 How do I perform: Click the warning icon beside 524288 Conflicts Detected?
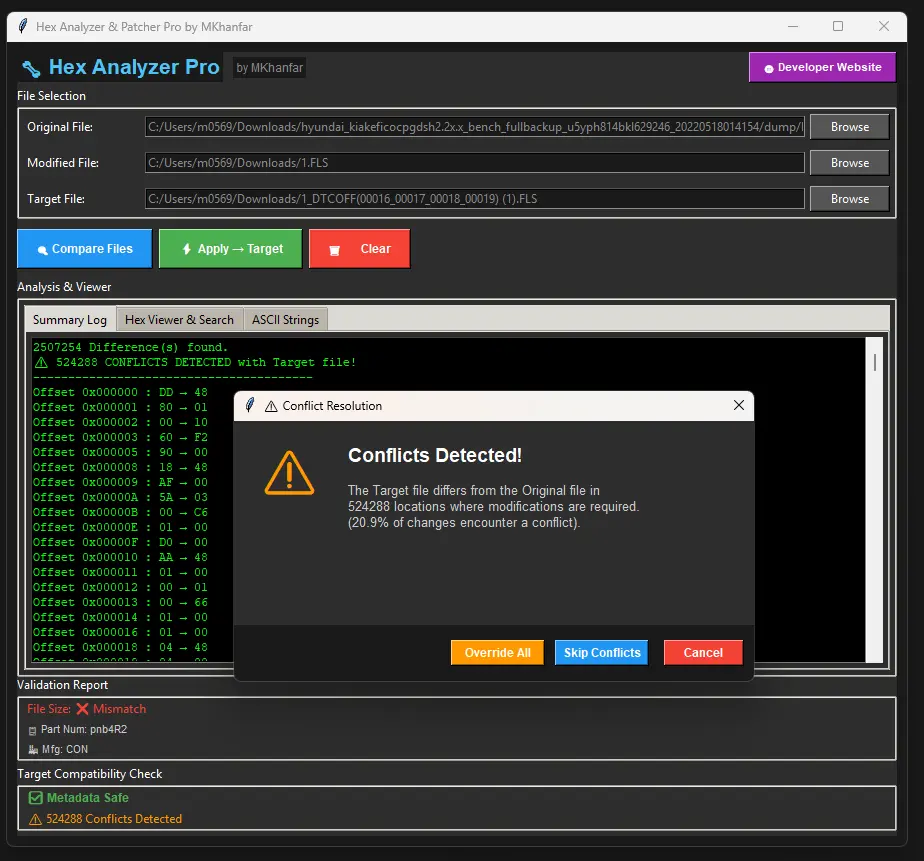click(38, 818)
